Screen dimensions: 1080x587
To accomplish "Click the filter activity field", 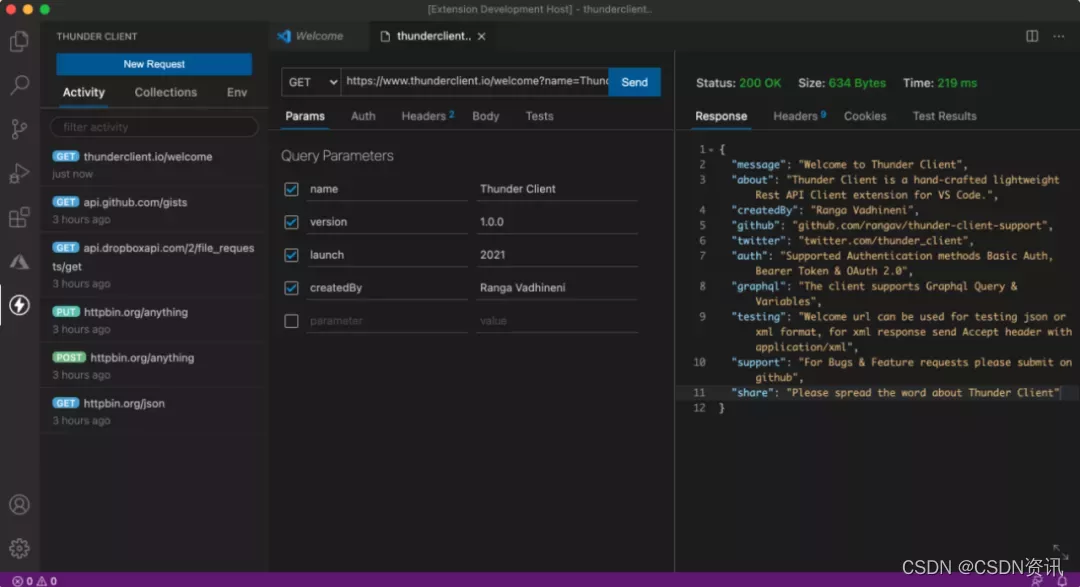I will point(154,127).
